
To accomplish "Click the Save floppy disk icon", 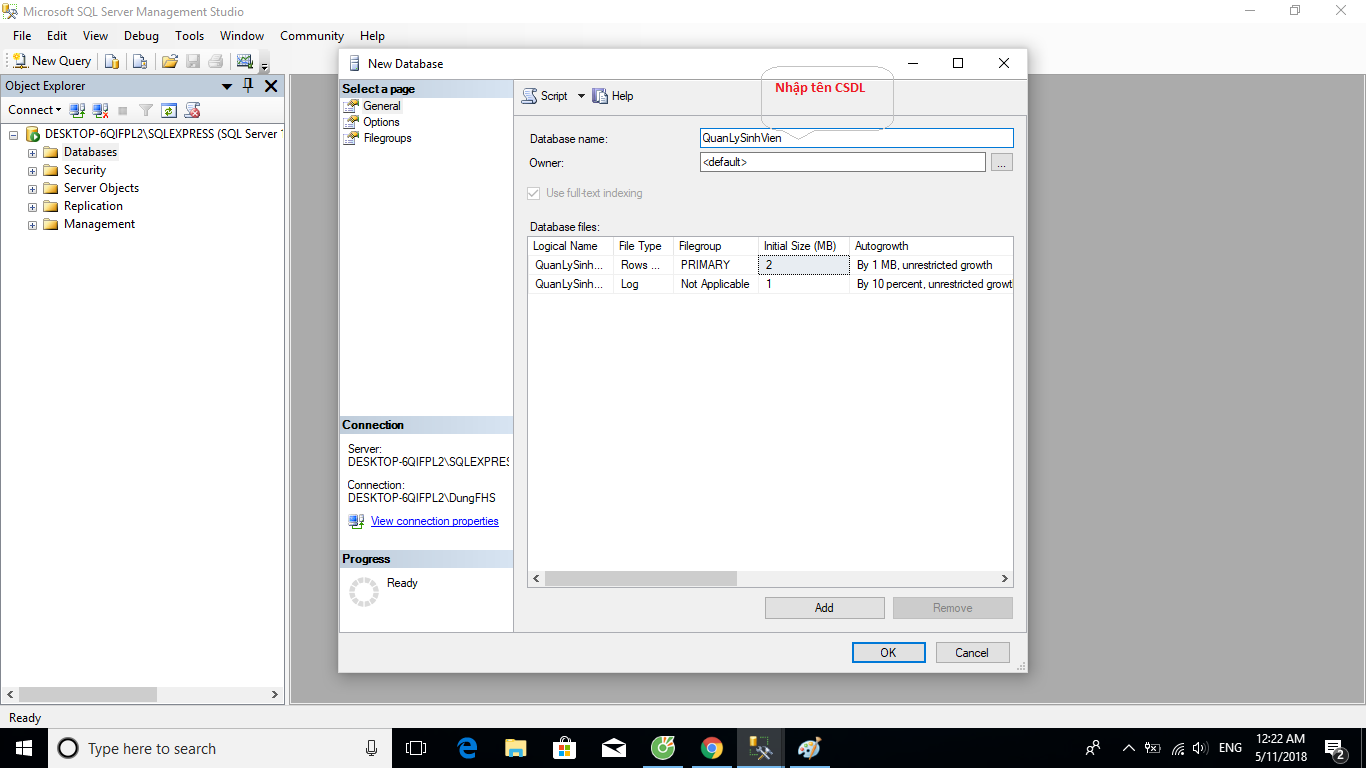I will [193, 61].
